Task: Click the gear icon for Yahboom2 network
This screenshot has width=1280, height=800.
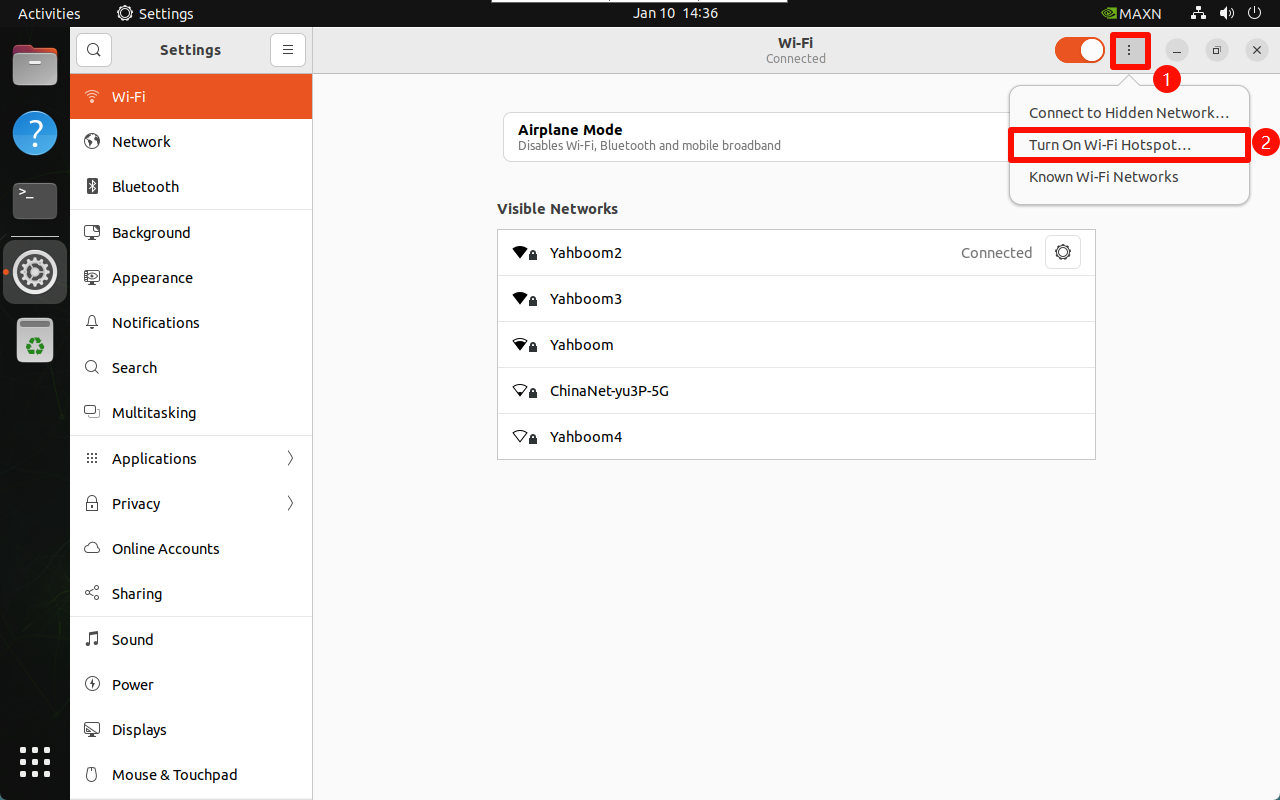Action: coord(1062,253)
